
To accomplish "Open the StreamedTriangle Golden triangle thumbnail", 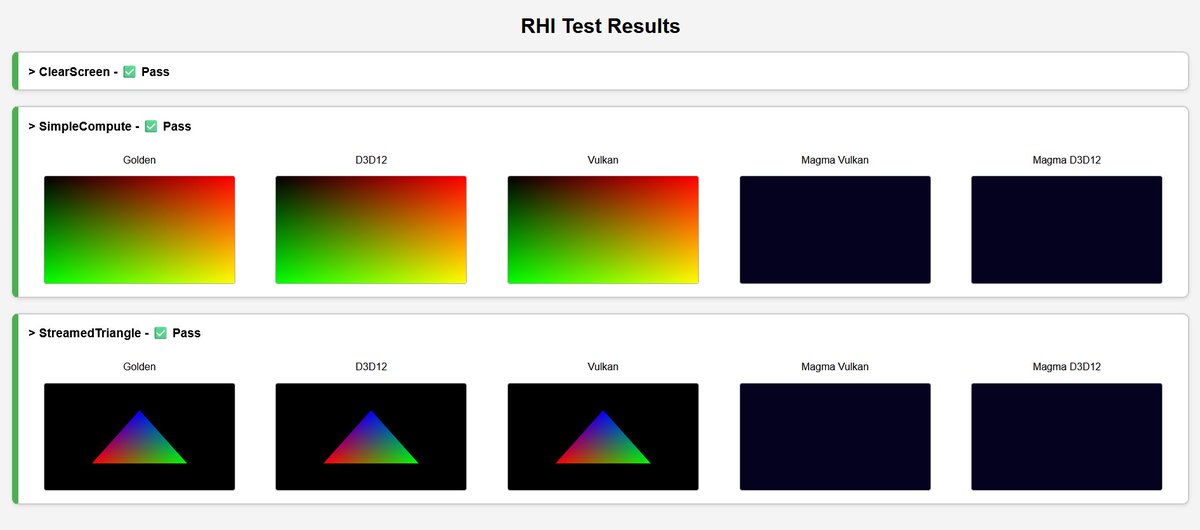I will pos(140,437).
